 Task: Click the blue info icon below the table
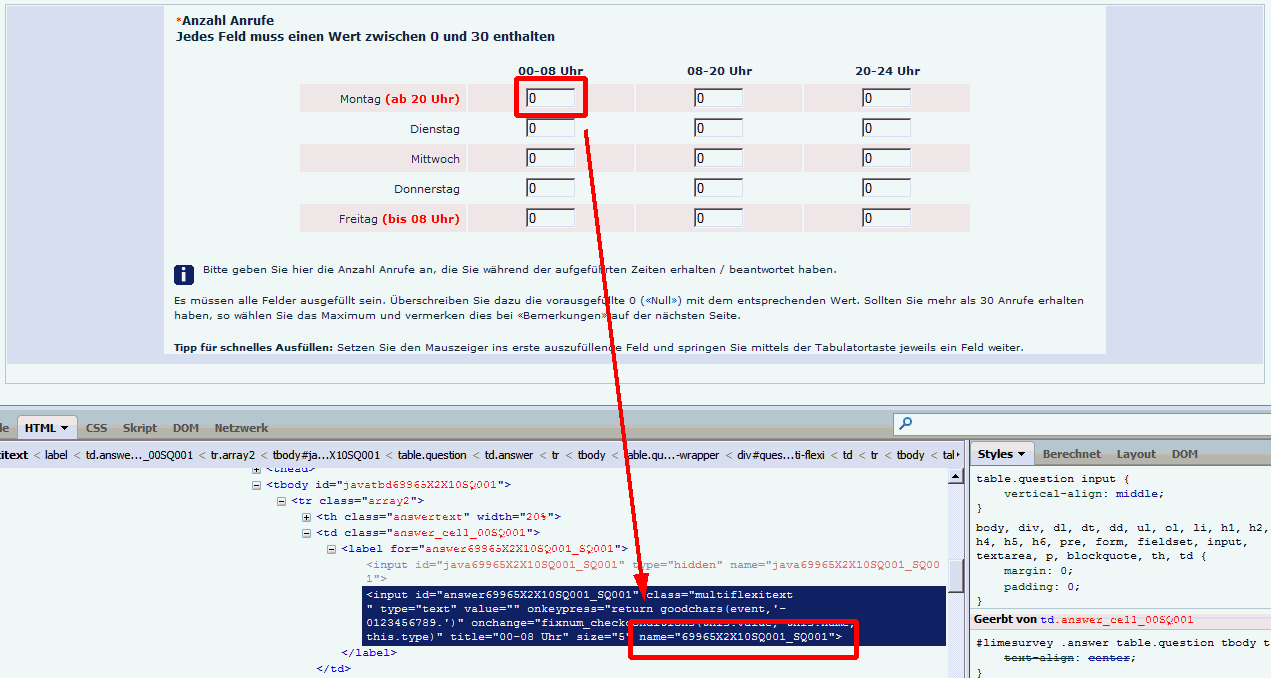184,275
